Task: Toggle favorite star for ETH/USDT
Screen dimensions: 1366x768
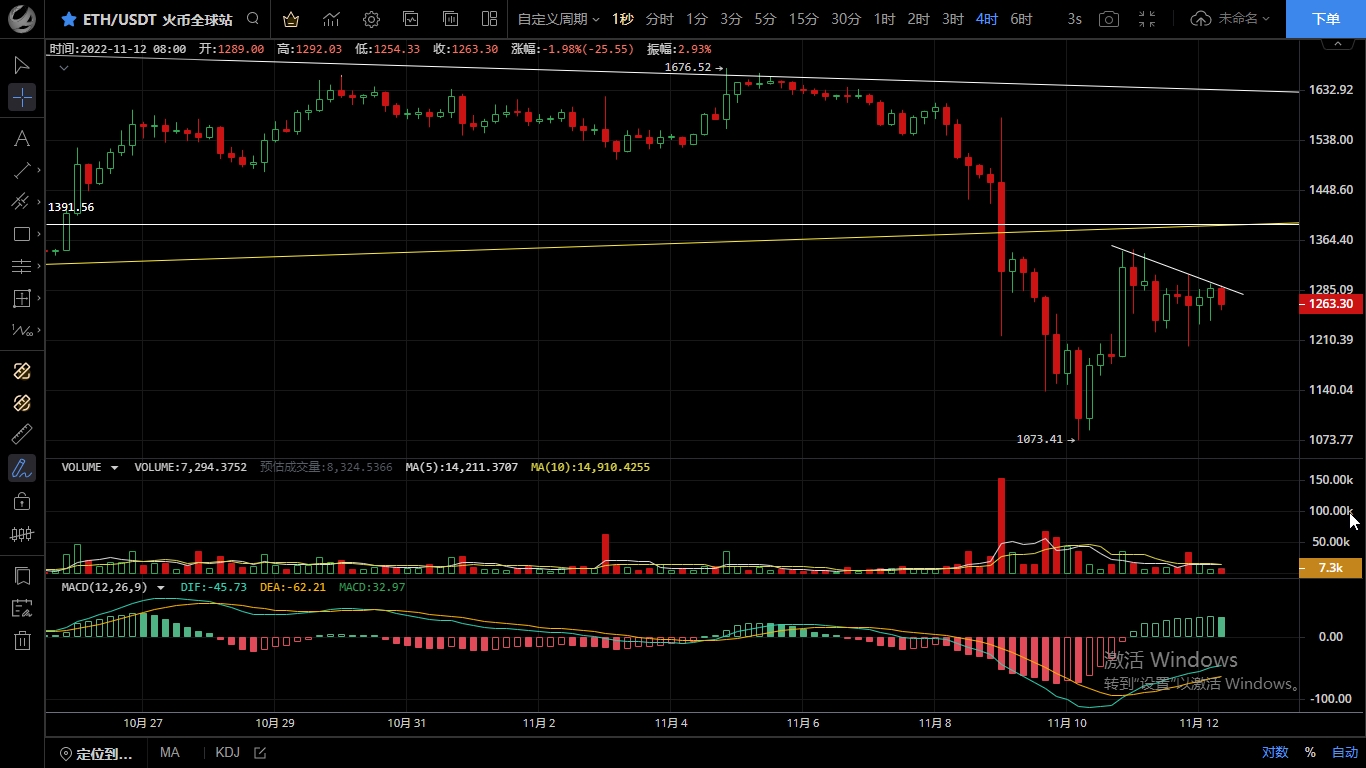Action: [69, 19]
